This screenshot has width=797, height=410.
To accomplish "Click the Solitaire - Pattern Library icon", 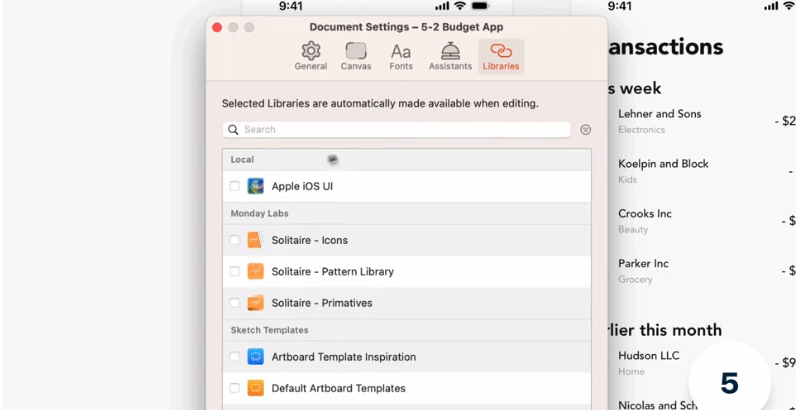I will [x=255, y=271].
